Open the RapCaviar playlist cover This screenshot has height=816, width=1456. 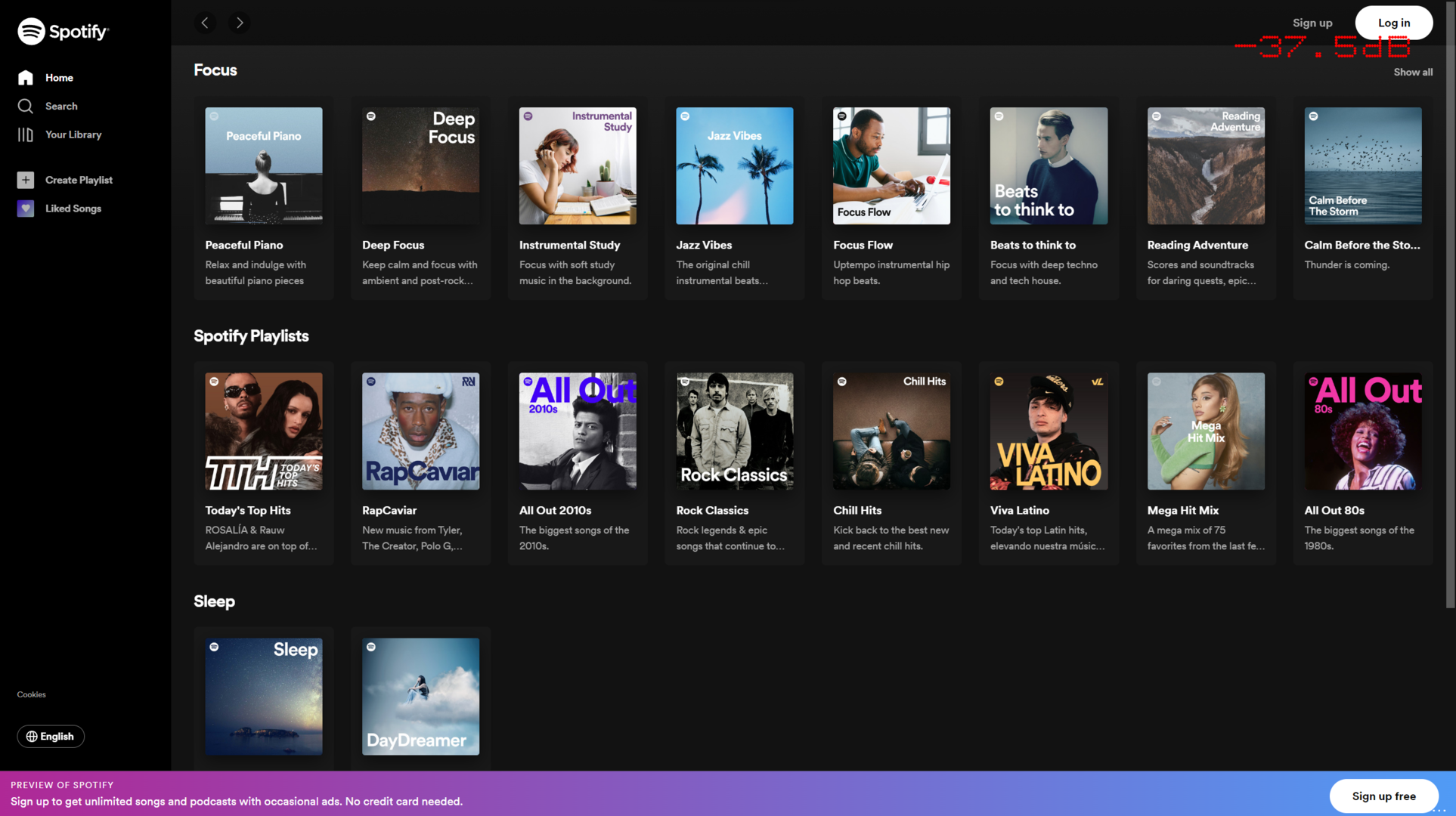[420, 431]
